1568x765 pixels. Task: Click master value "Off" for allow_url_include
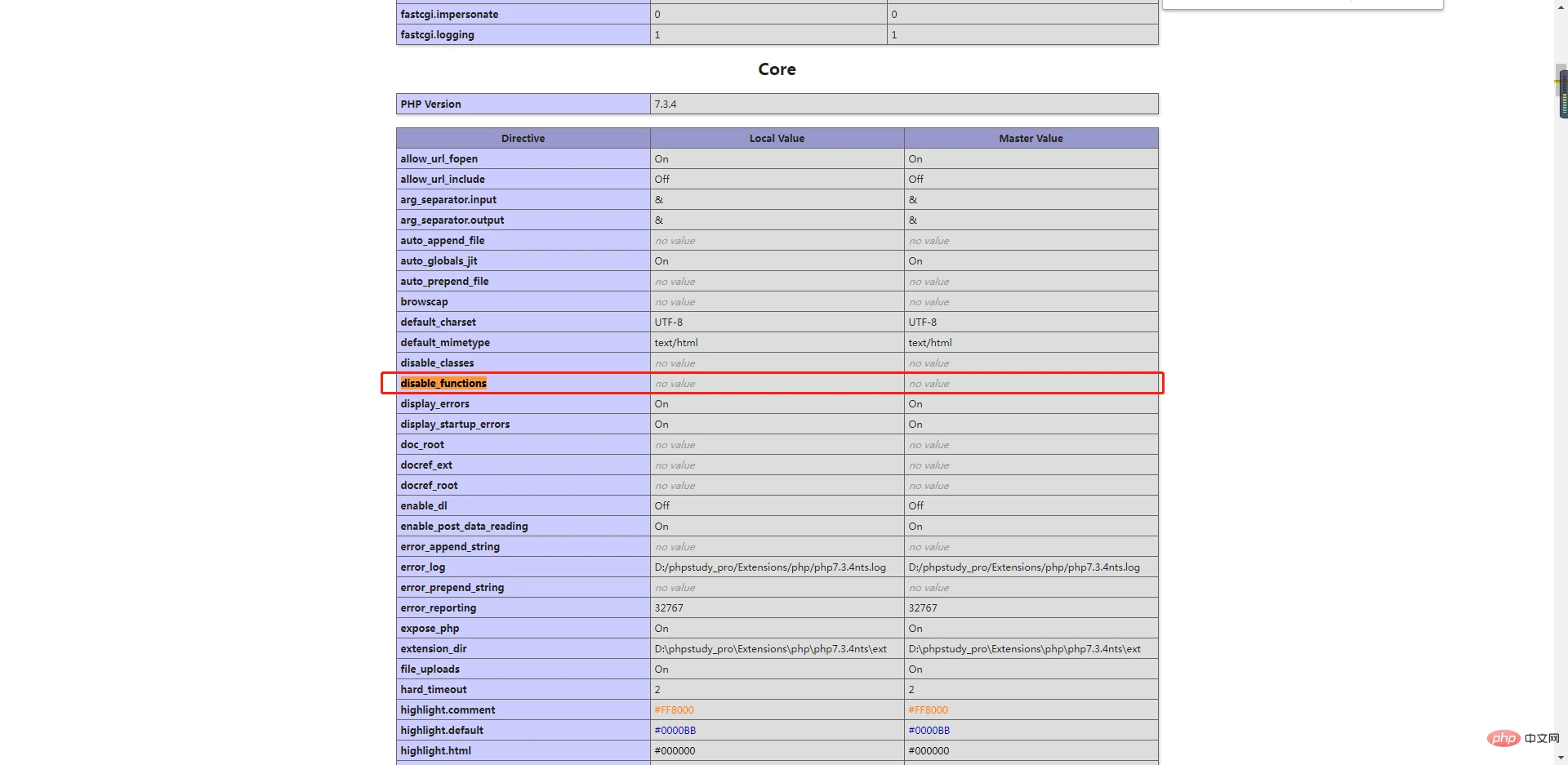click(916, 180)
